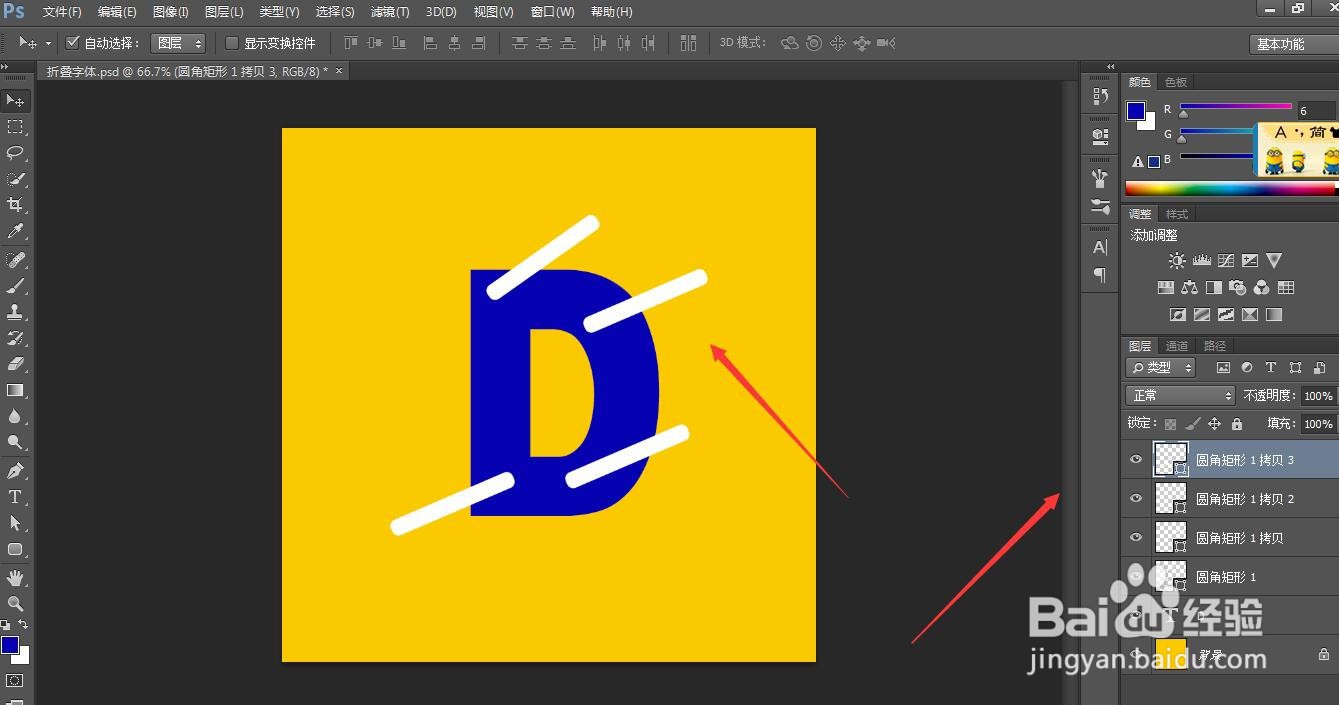Open the History panel icon
This screenshot has width=1339, height=705.
1100,96
